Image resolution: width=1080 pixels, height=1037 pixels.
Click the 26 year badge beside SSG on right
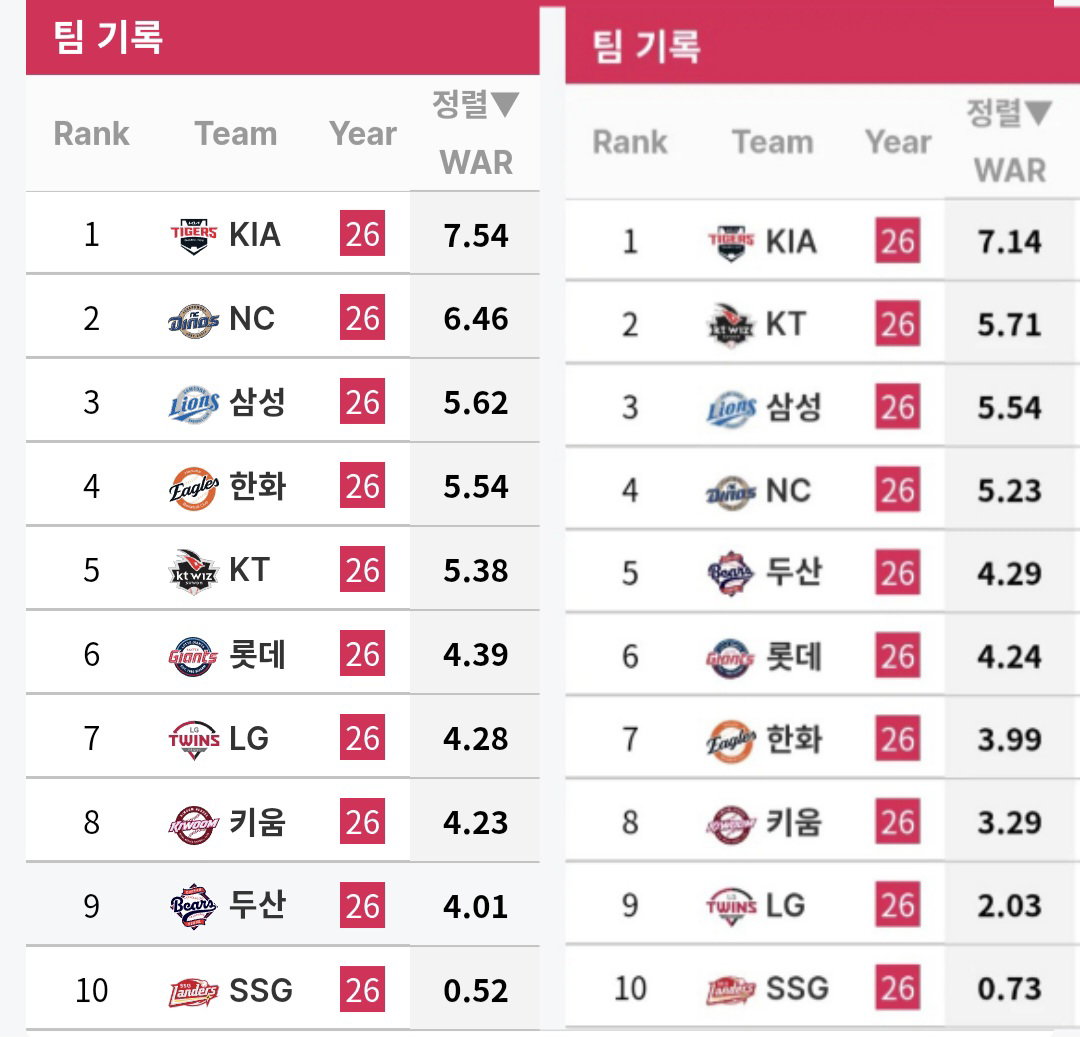(x=897, y=987)
